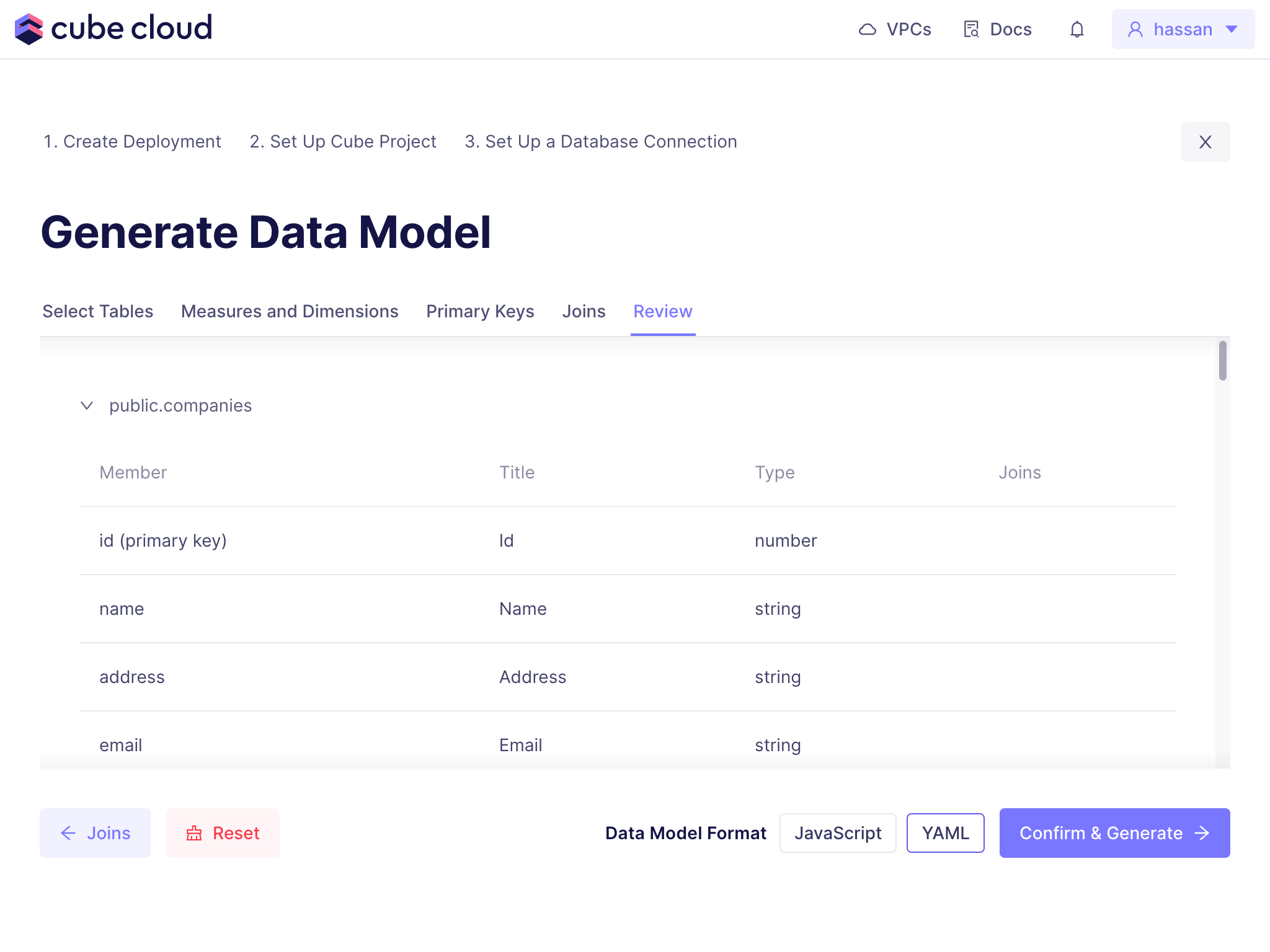Image resolution: width=1270 pixels, height=952 pixels.
Task: Click the right arrow icon on Confirm & Generate
Action: coord(1202,833)
